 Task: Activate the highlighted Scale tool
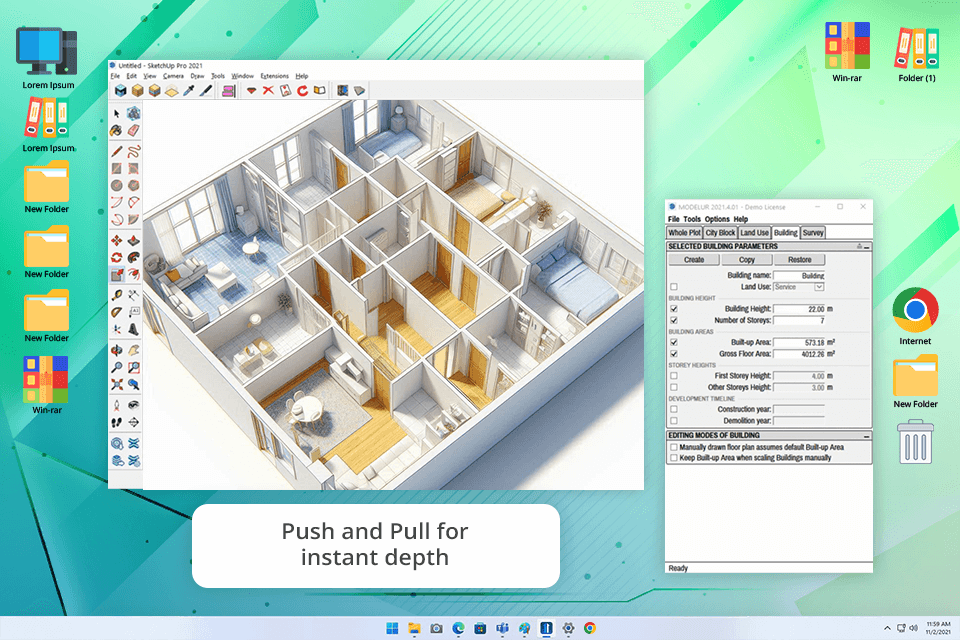116,274
